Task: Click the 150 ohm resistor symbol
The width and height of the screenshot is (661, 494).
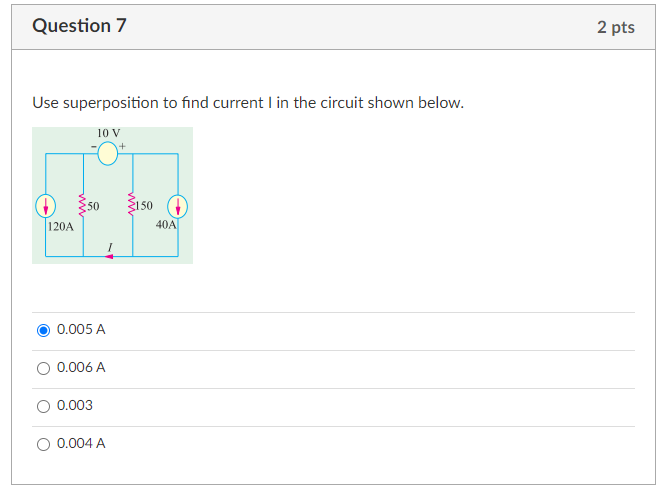Action: tap(132, 204)
